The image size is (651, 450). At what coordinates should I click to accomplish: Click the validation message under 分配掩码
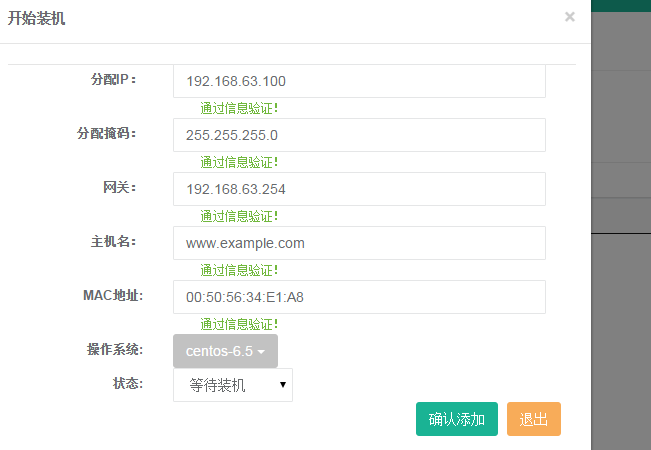click(239, 162)
